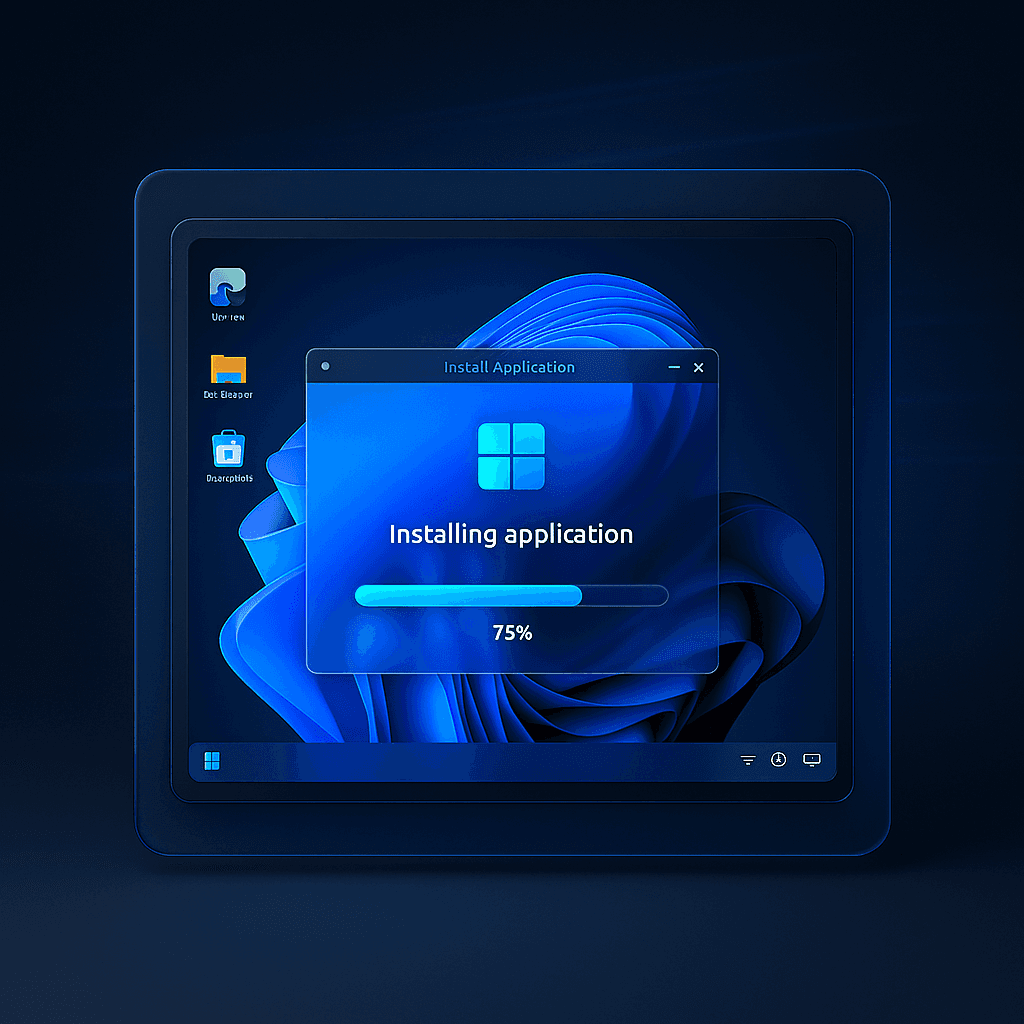Click the installation progress bar
Image resolution: width=1024 pixels, height=1024 pixels.
coord(511,596)
